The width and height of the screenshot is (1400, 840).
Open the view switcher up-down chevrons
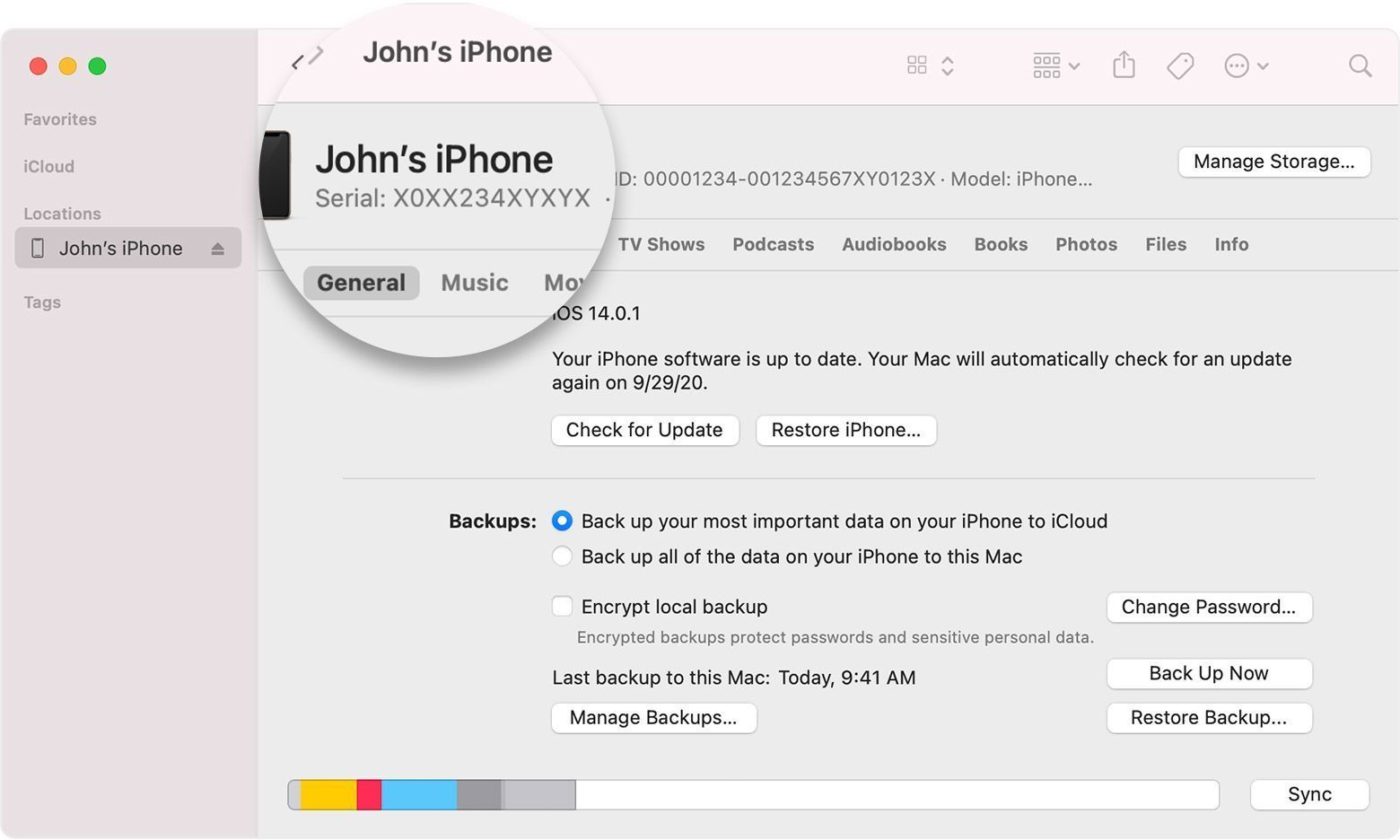[948, 66]
